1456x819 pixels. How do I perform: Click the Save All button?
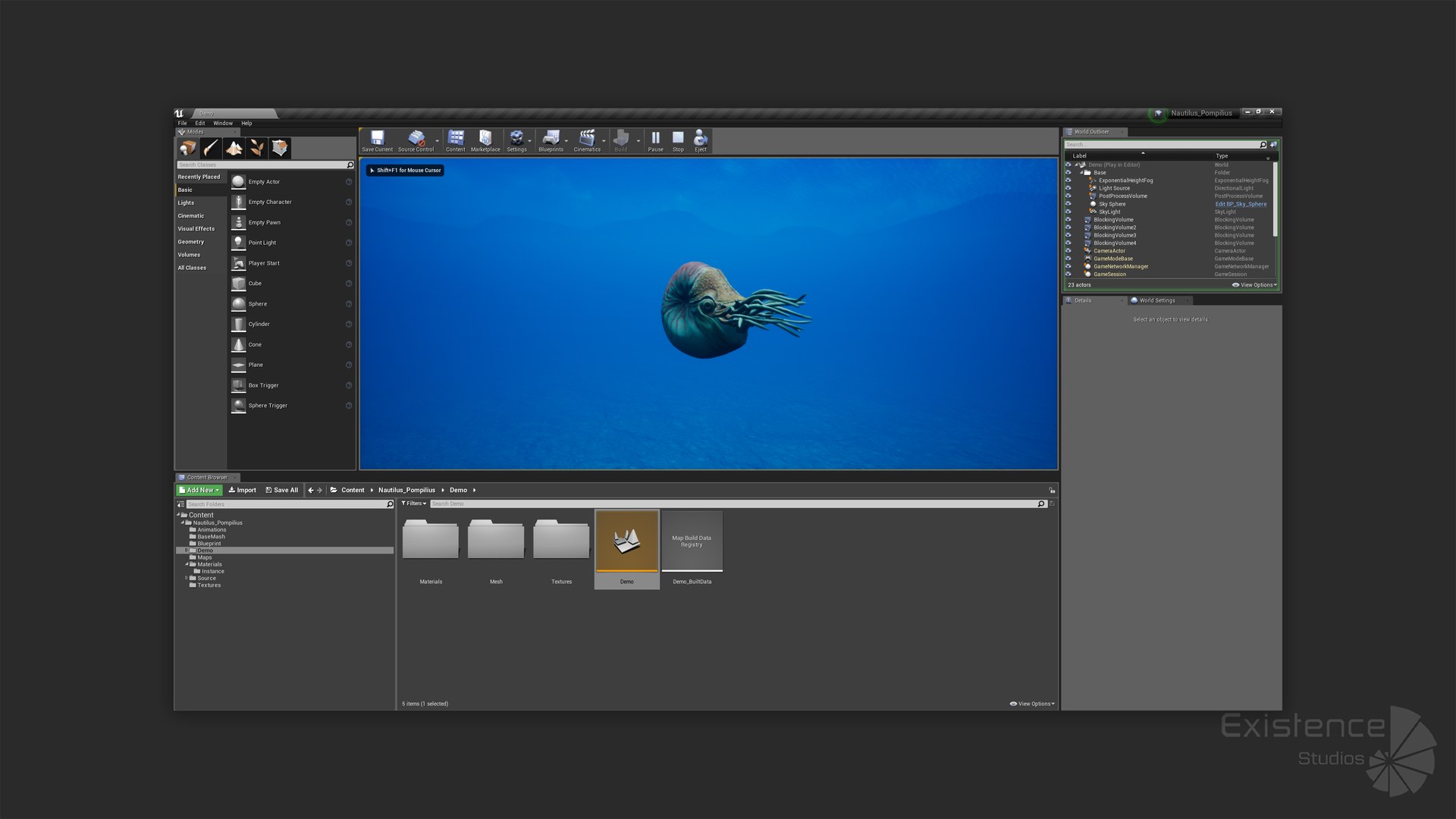pyautogui.click(x=281, y=491)
